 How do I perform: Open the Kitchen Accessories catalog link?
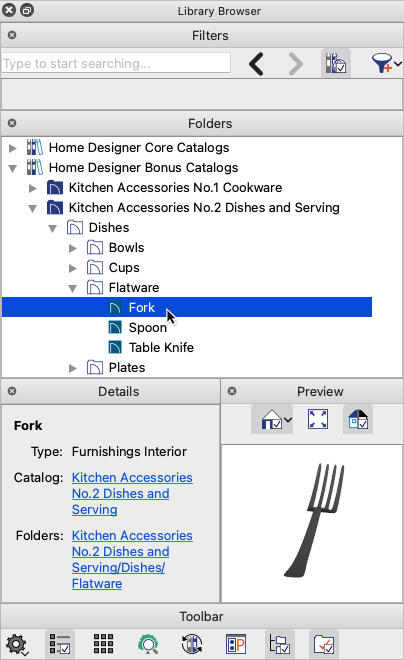click(x=132, y=493)
